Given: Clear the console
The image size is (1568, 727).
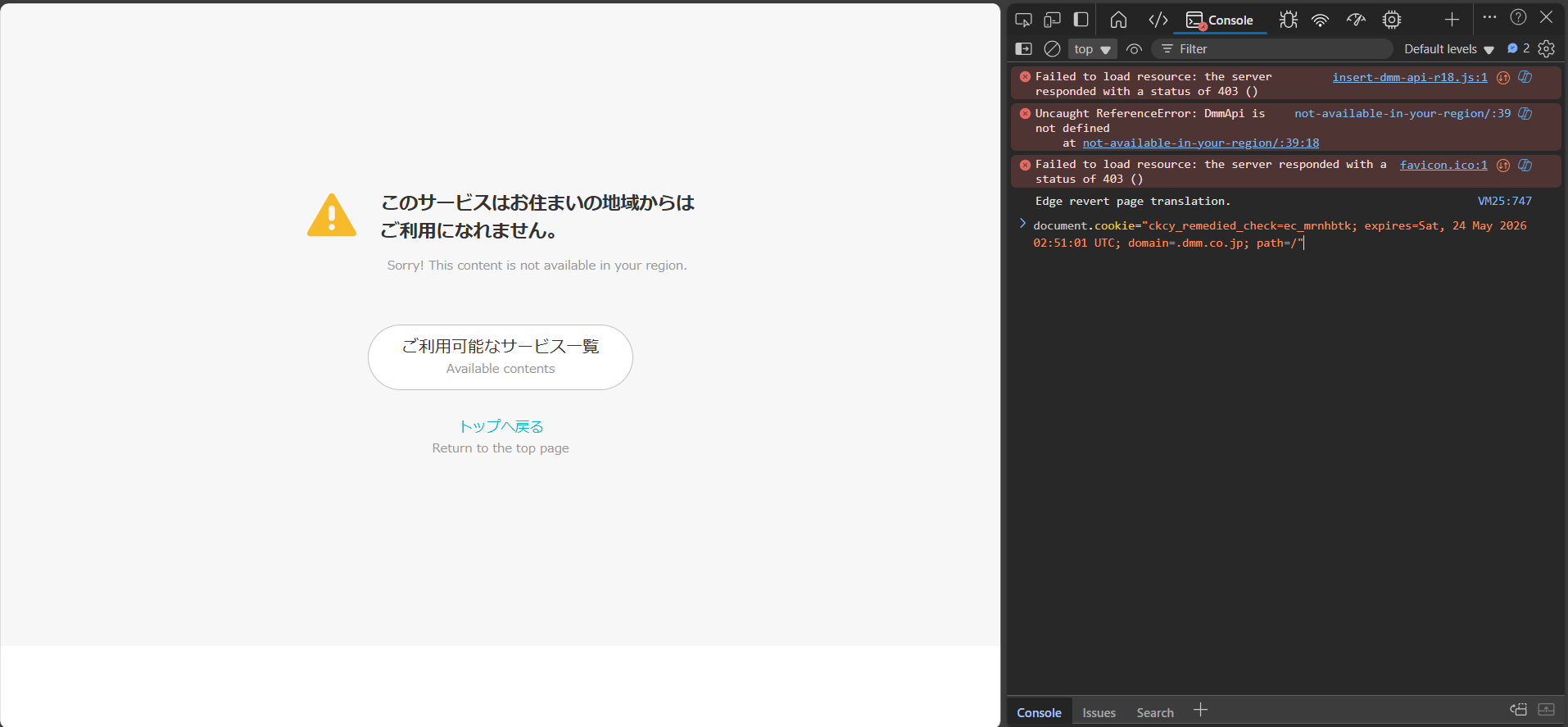Looking at the screenshot, I should coord(1053,49).
